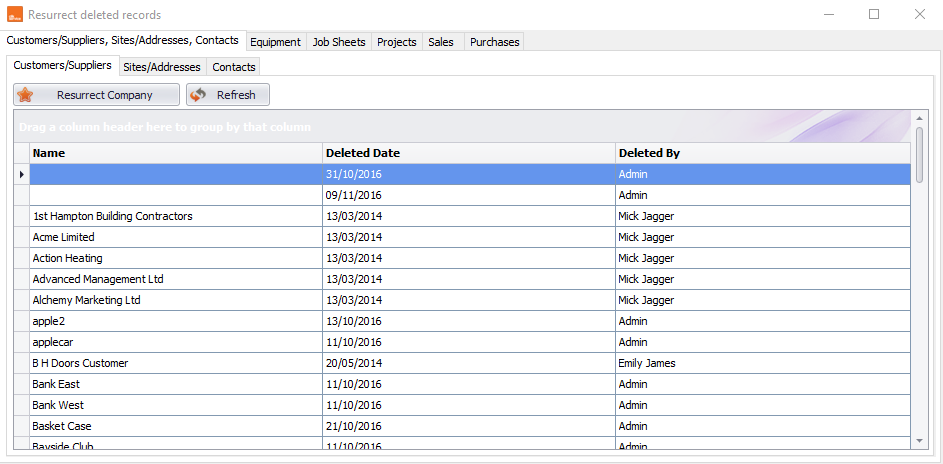The image size is (943, 464).
Task: Click the applecar row
Action: click(462, 343)
